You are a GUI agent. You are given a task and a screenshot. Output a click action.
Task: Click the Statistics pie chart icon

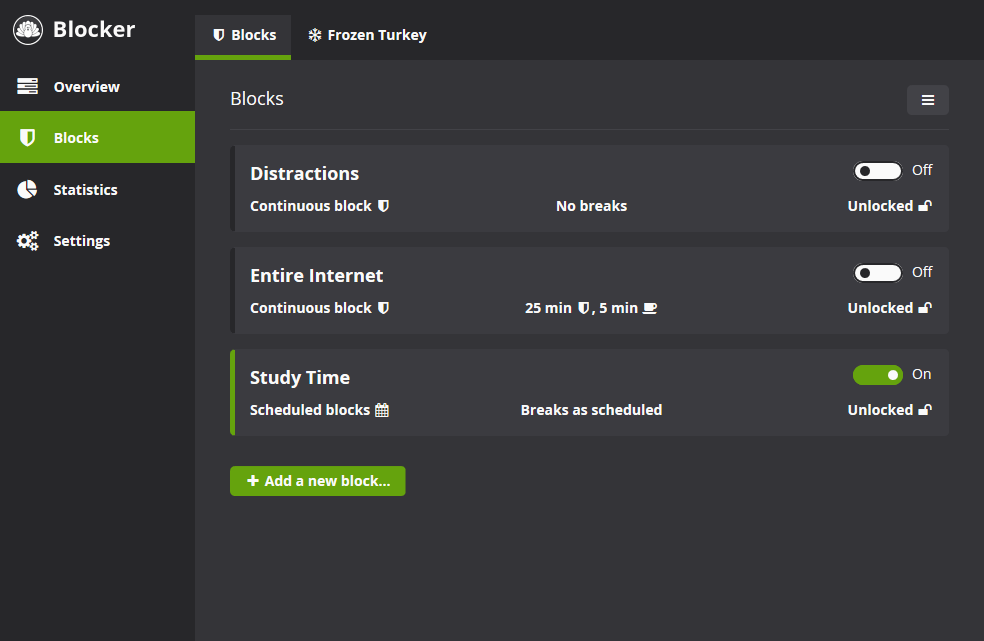27,189
